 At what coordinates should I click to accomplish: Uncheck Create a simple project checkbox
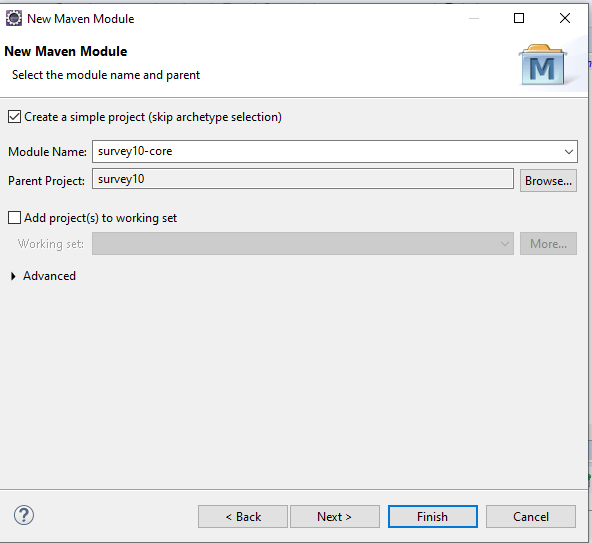coord(14,117)
